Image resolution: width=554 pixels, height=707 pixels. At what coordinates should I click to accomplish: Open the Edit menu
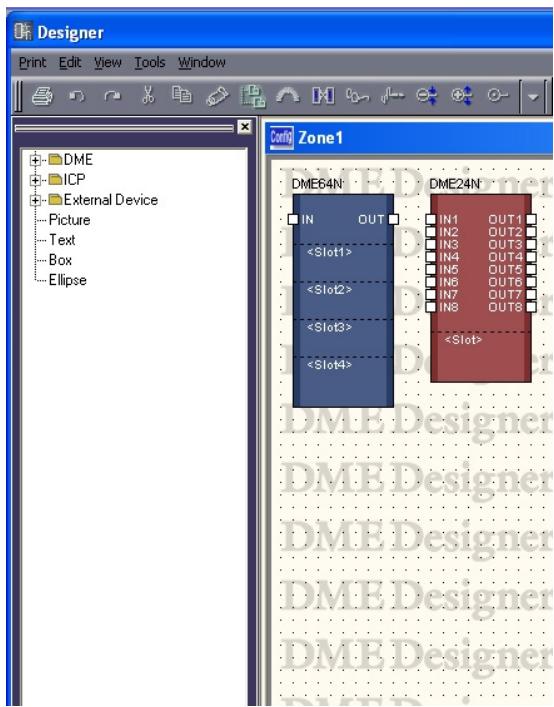(70, 62)
